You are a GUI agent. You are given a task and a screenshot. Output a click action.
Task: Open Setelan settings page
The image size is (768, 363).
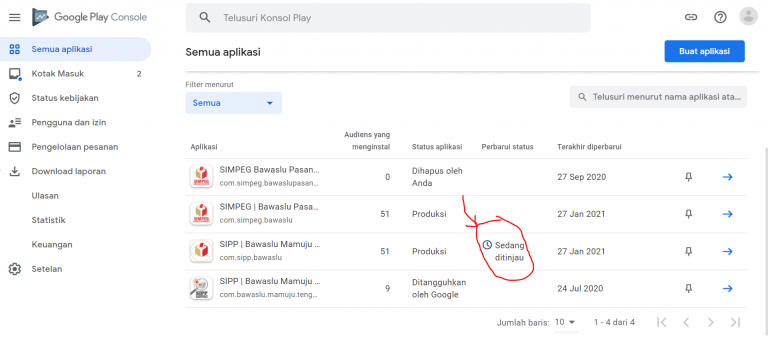coord(75,269)
